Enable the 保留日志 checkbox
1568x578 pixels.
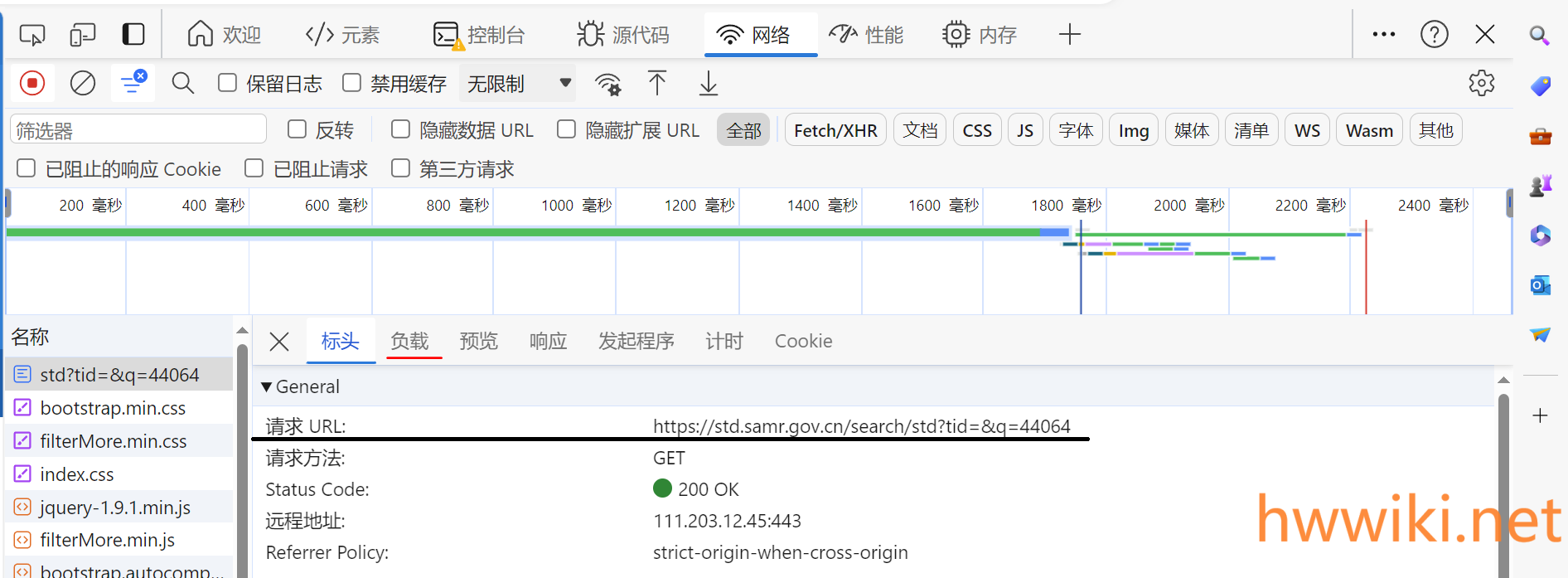pyautogui.click(x=227, y=83)
